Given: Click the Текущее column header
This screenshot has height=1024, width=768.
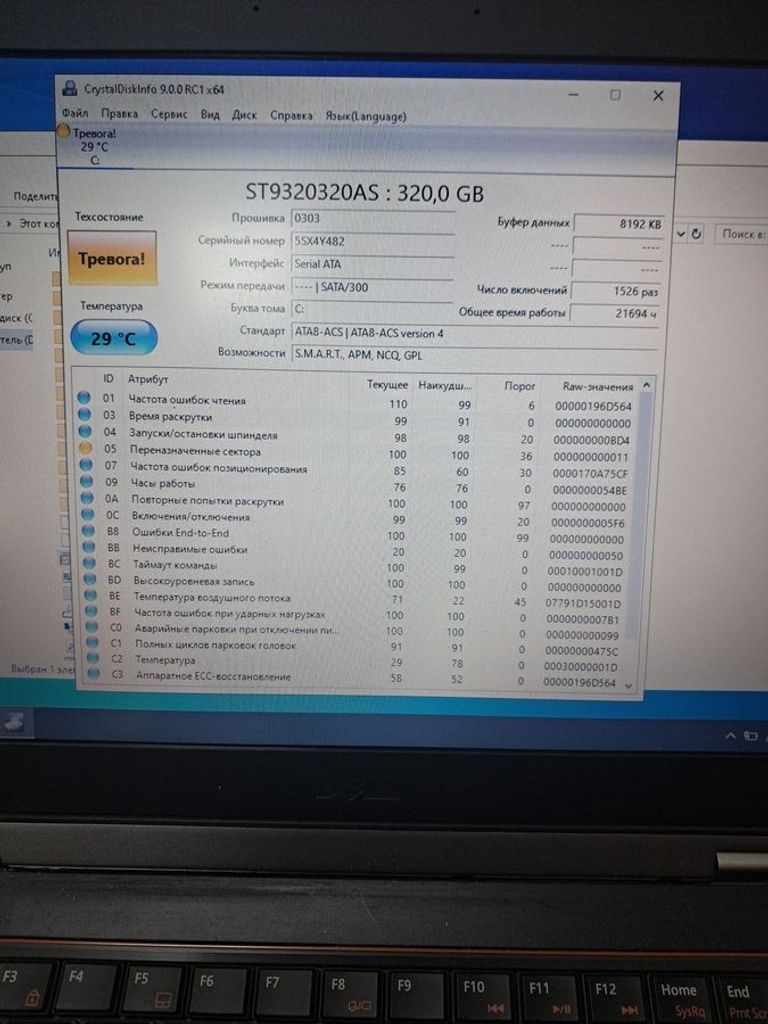Looking at the screenshot, I should [x=387, y=385].
